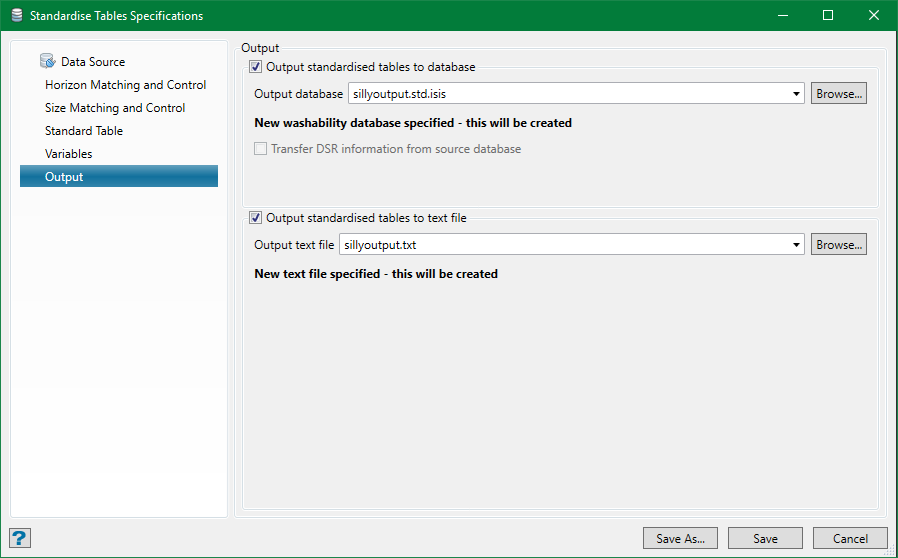
Task: Click the title bar database icon
Action: 15,16
